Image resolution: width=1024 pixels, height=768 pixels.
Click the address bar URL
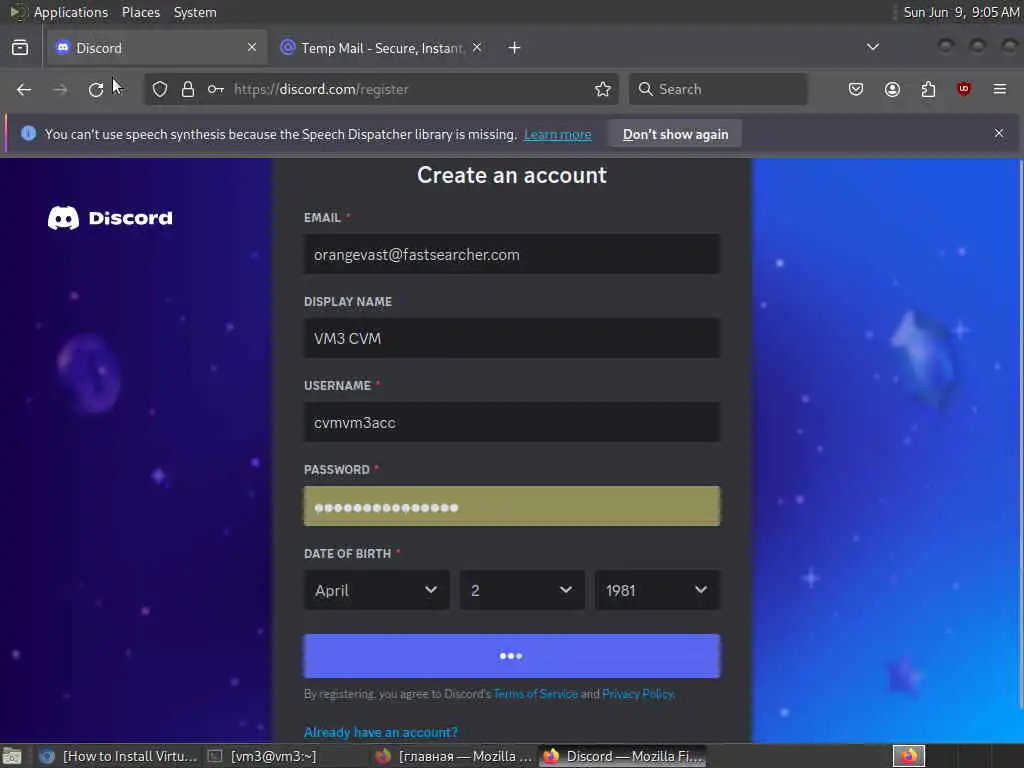point(321,89)
